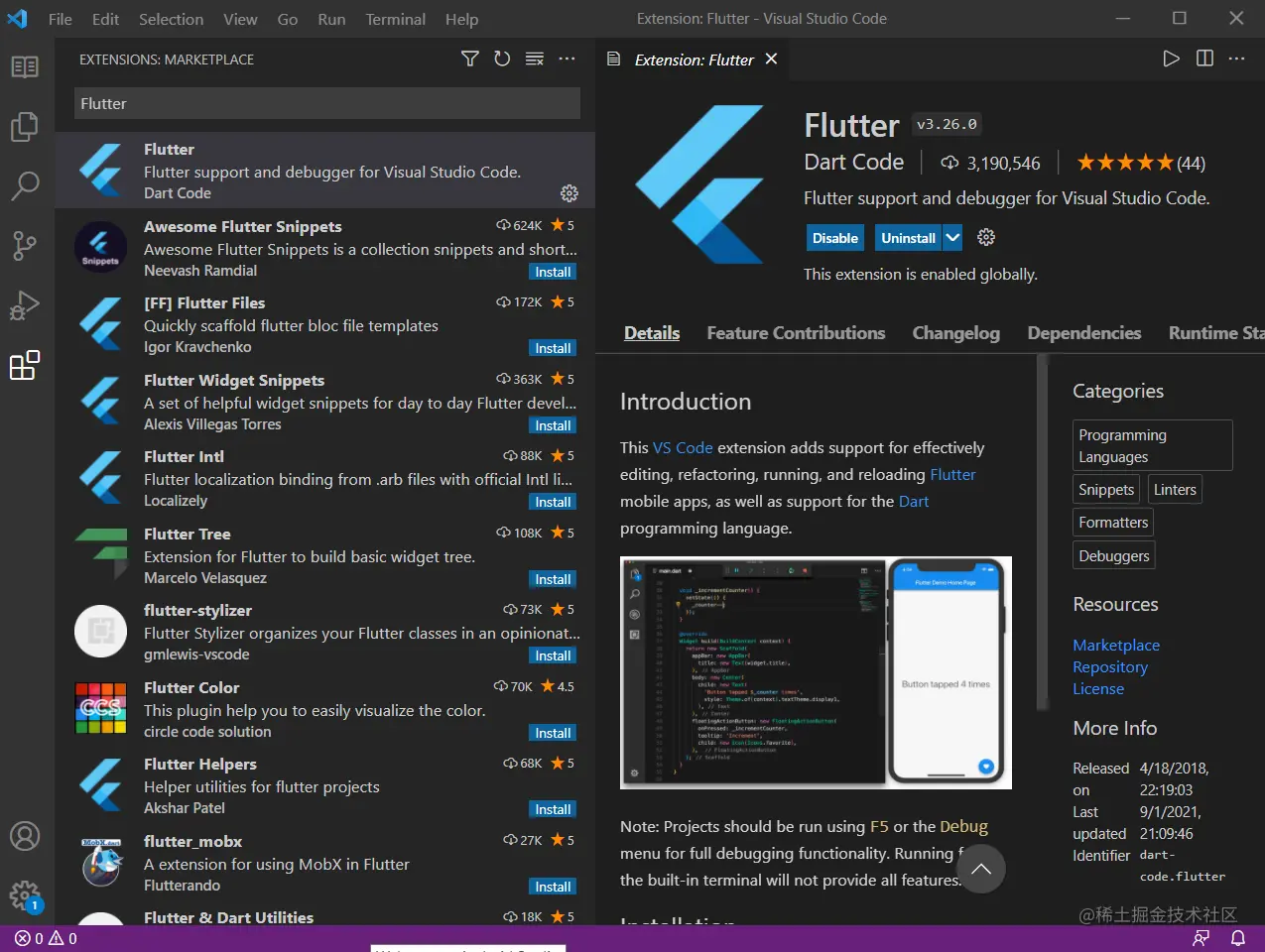
Task: Open Run and Debug view
Action: [25, 305]
